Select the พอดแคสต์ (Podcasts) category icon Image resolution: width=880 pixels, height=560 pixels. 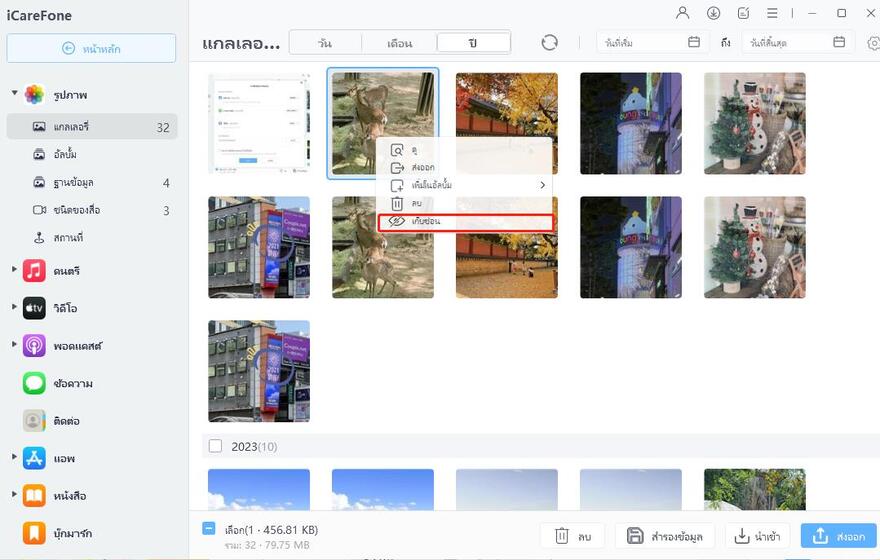[x=34, y=346]
